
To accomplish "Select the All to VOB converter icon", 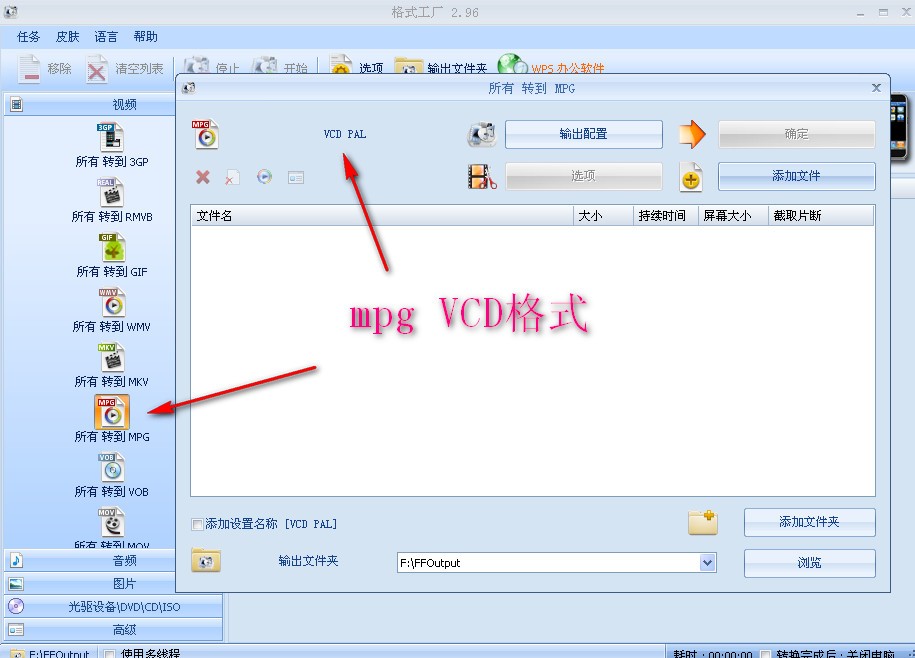I will [x=111, y=467].
